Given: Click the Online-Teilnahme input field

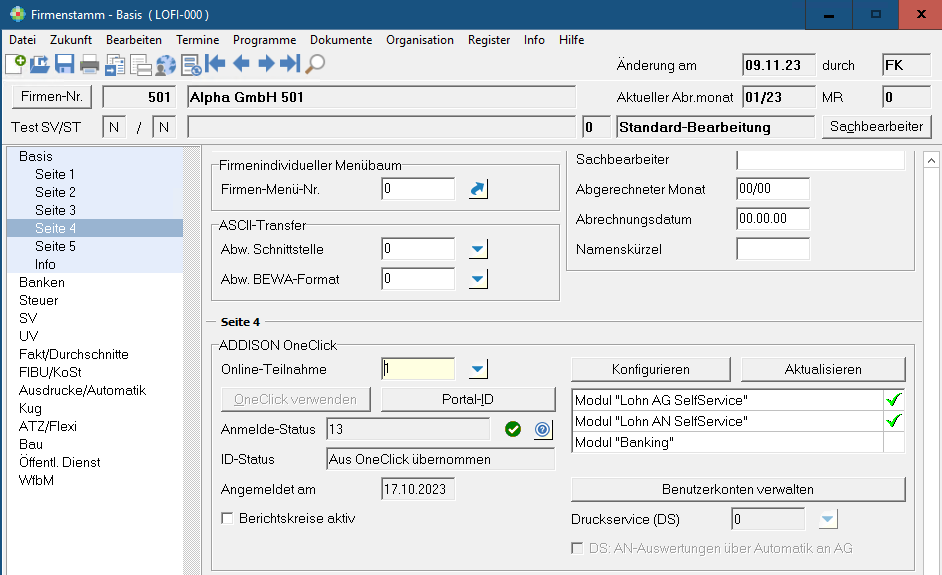Looking at the screenshot, I should point(418,369).
